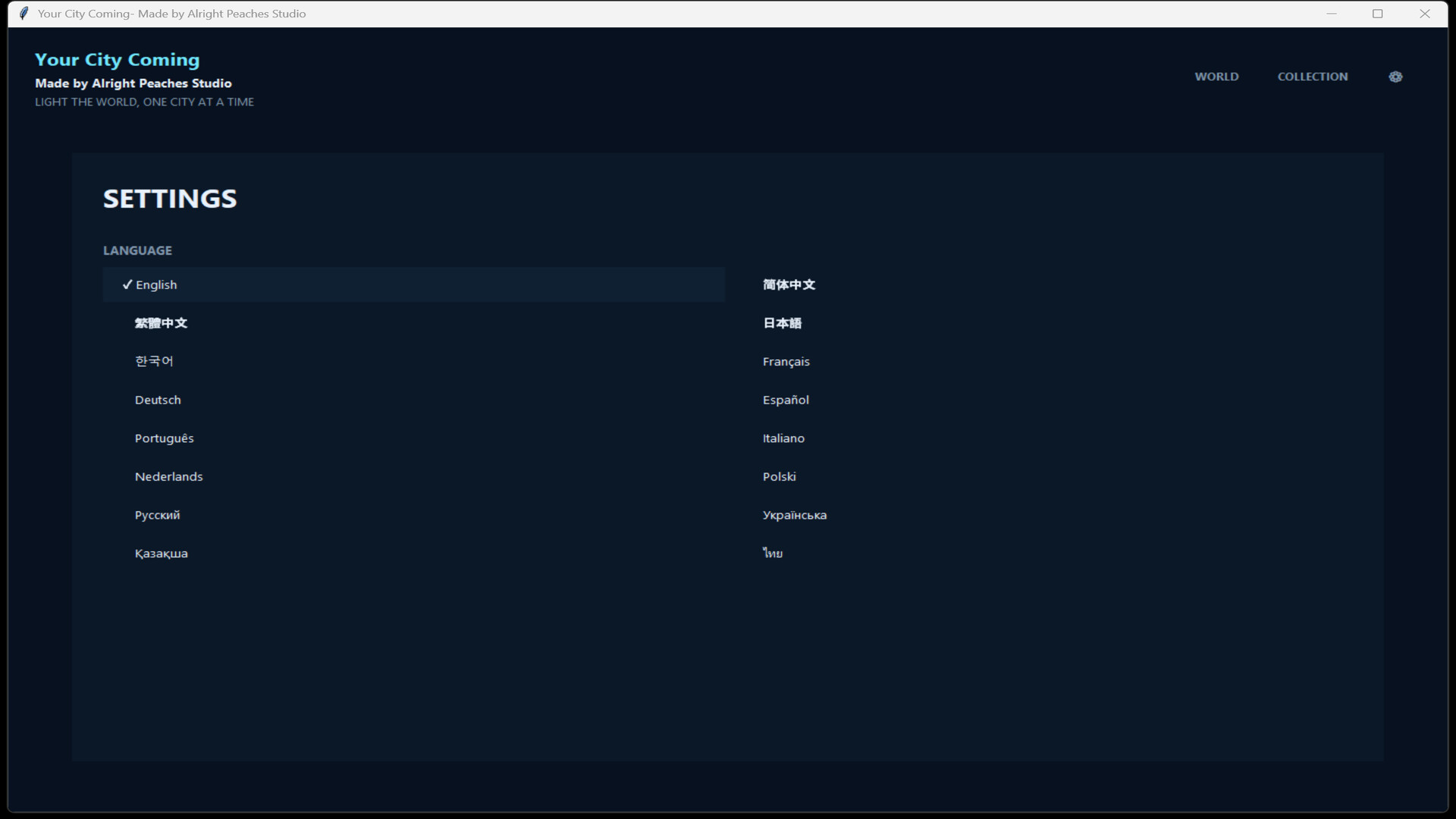Pick Italiano from the language list
The height and width of the screenshot is (819, 1456).
(783, 438)
